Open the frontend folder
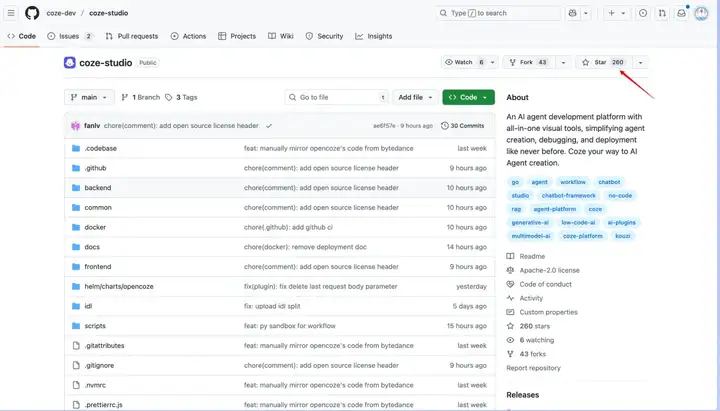The image size is (720, 411). pyautogui.click(x=98, y=267)
